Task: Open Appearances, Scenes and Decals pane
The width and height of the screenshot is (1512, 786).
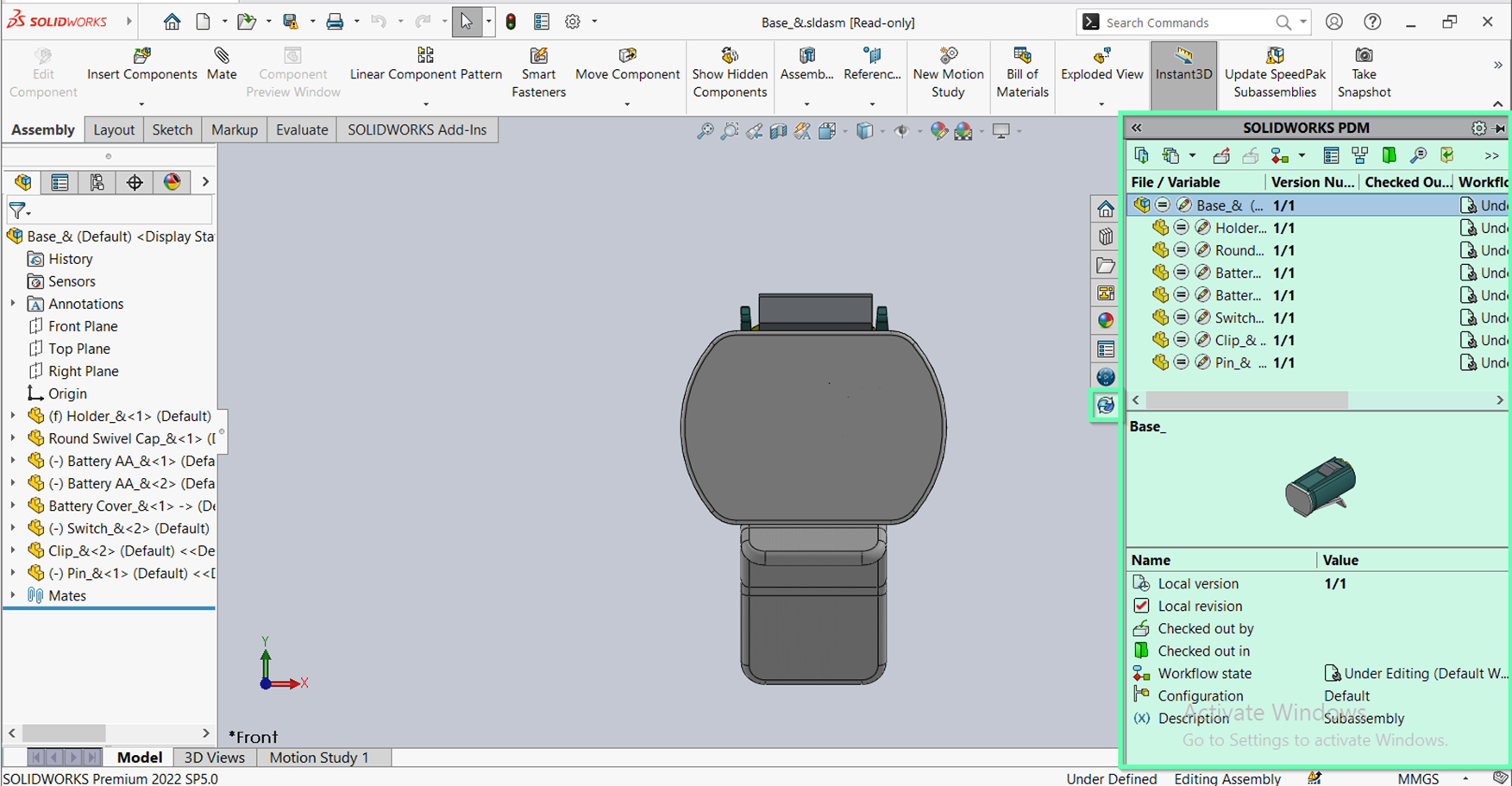Action: coord(1105,320)
